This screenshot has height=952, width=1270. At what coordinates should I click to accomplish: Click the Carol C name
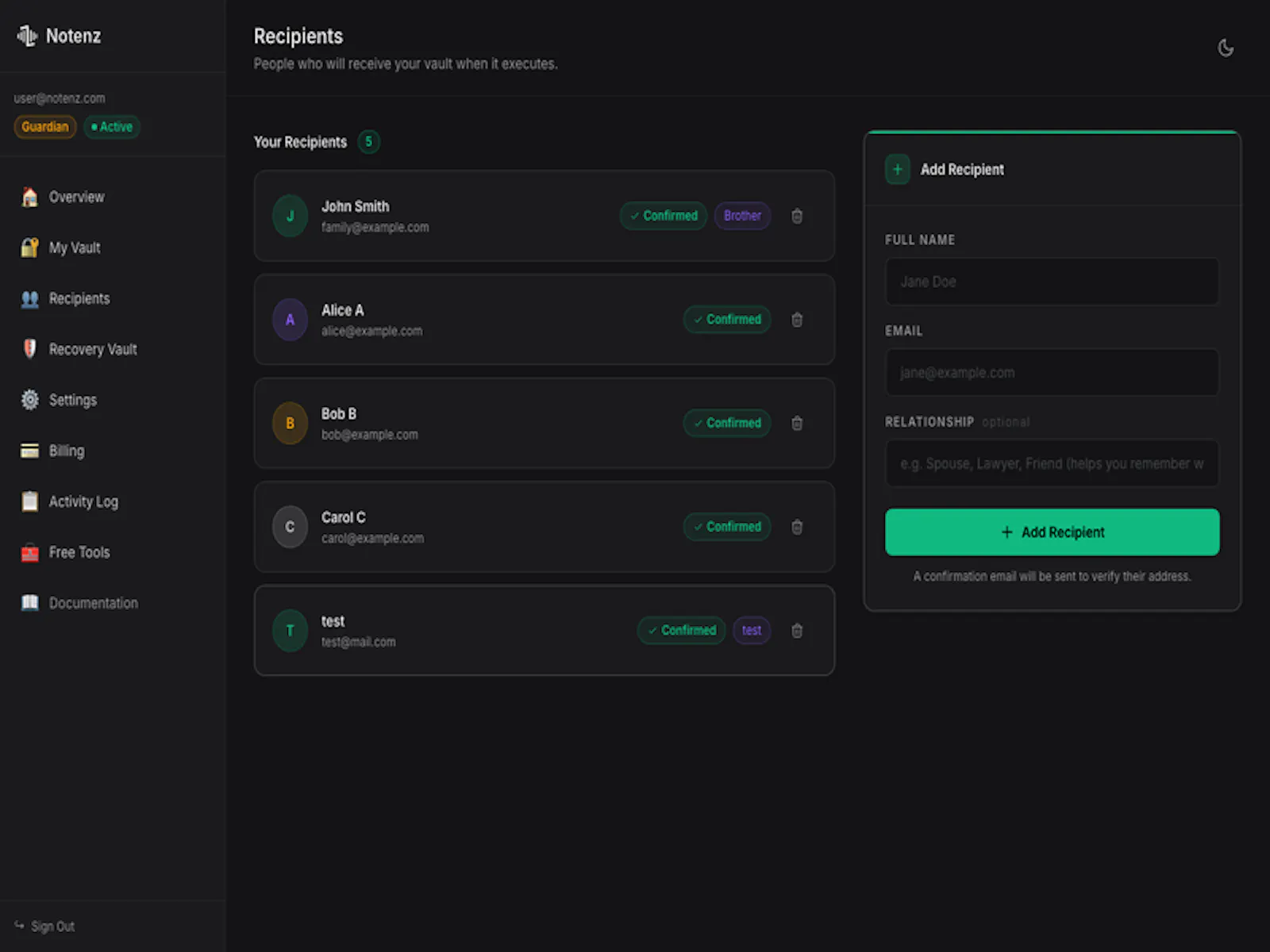[343, 517]
